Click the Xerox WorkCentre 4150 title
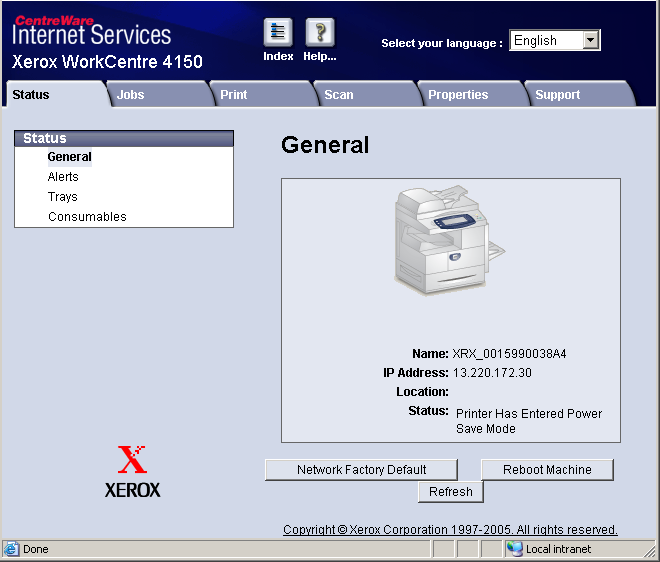Screen dimensions: 660x562 (107, 62)
